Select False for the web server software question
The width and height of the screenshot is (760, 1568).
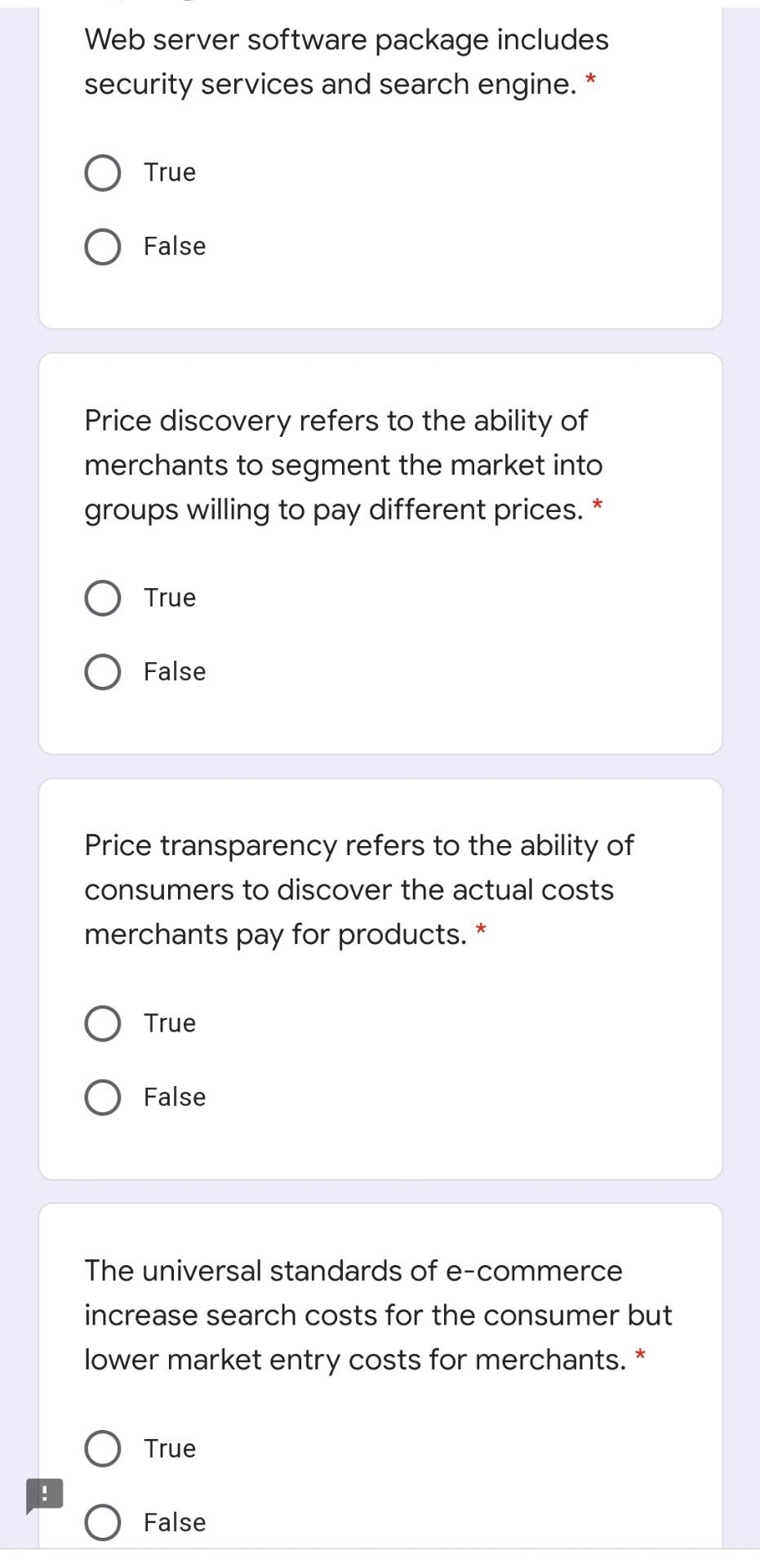[103, 247]
